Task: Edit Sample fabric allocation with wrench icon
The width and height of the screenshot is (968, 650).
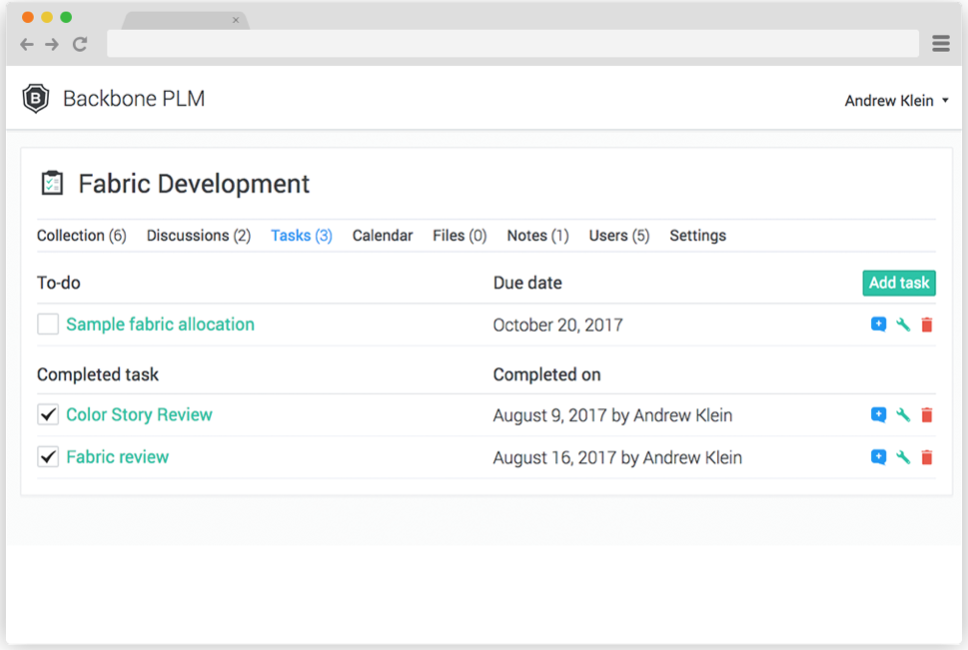Action: pyautogui.click(x=903, y=324)
